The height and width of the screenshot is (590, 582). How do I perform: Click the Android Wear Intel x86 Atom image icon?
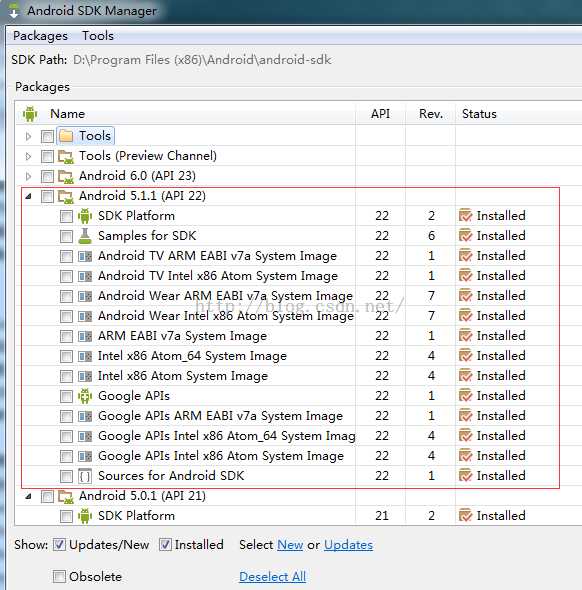point(85,316)
